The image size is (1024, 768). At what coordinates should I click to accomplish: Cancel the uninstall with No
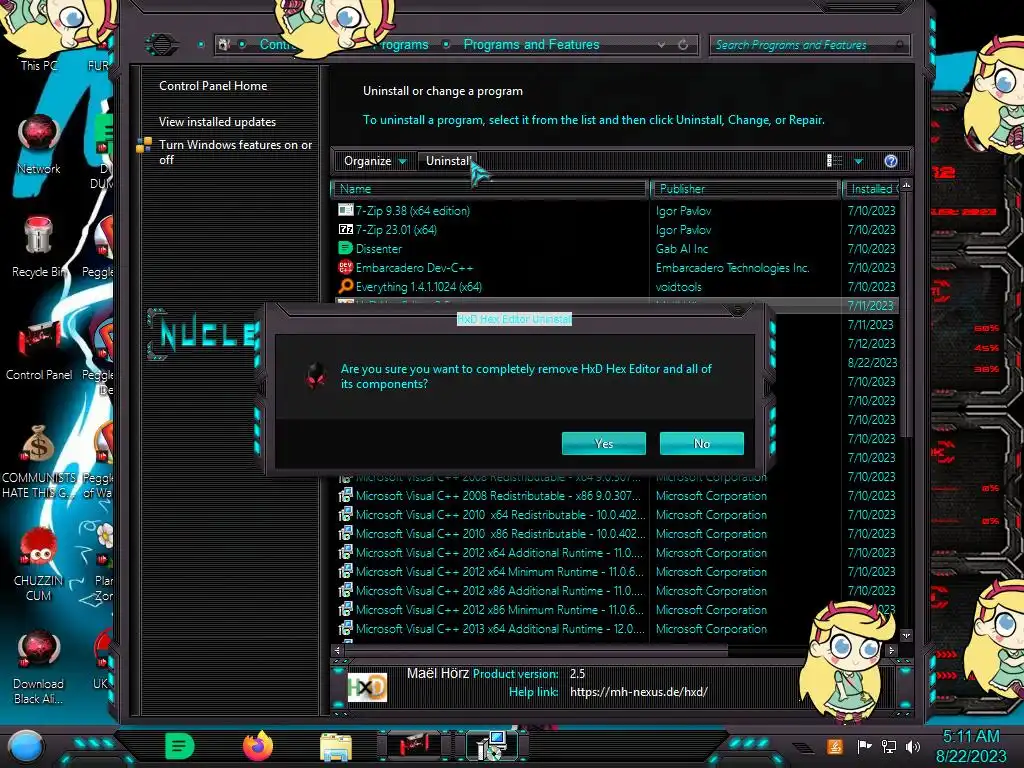[x=701, y=443]
